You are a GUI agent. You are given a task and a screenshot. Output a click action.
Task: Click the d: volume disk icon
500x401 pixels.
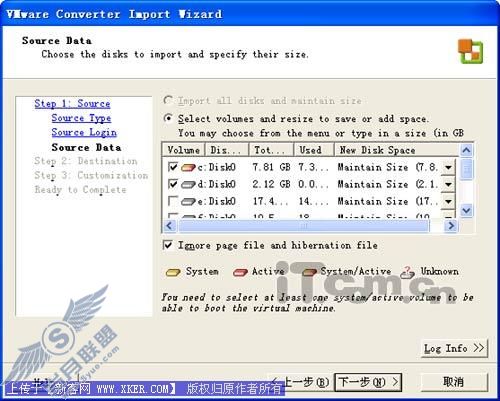(188, 184)
